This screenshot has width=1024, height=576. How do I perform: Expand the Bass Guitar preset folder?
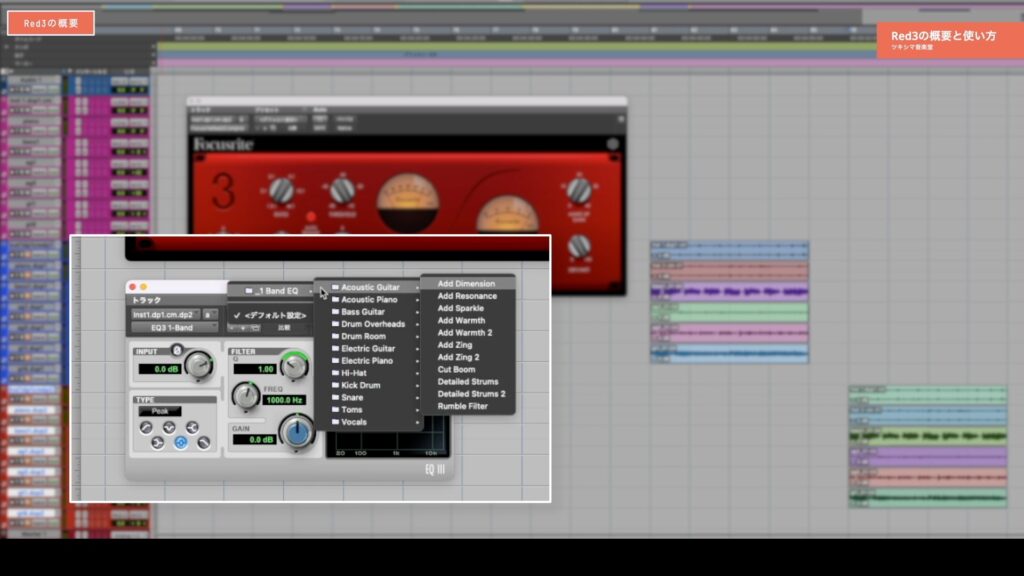[x=370, y=312]
